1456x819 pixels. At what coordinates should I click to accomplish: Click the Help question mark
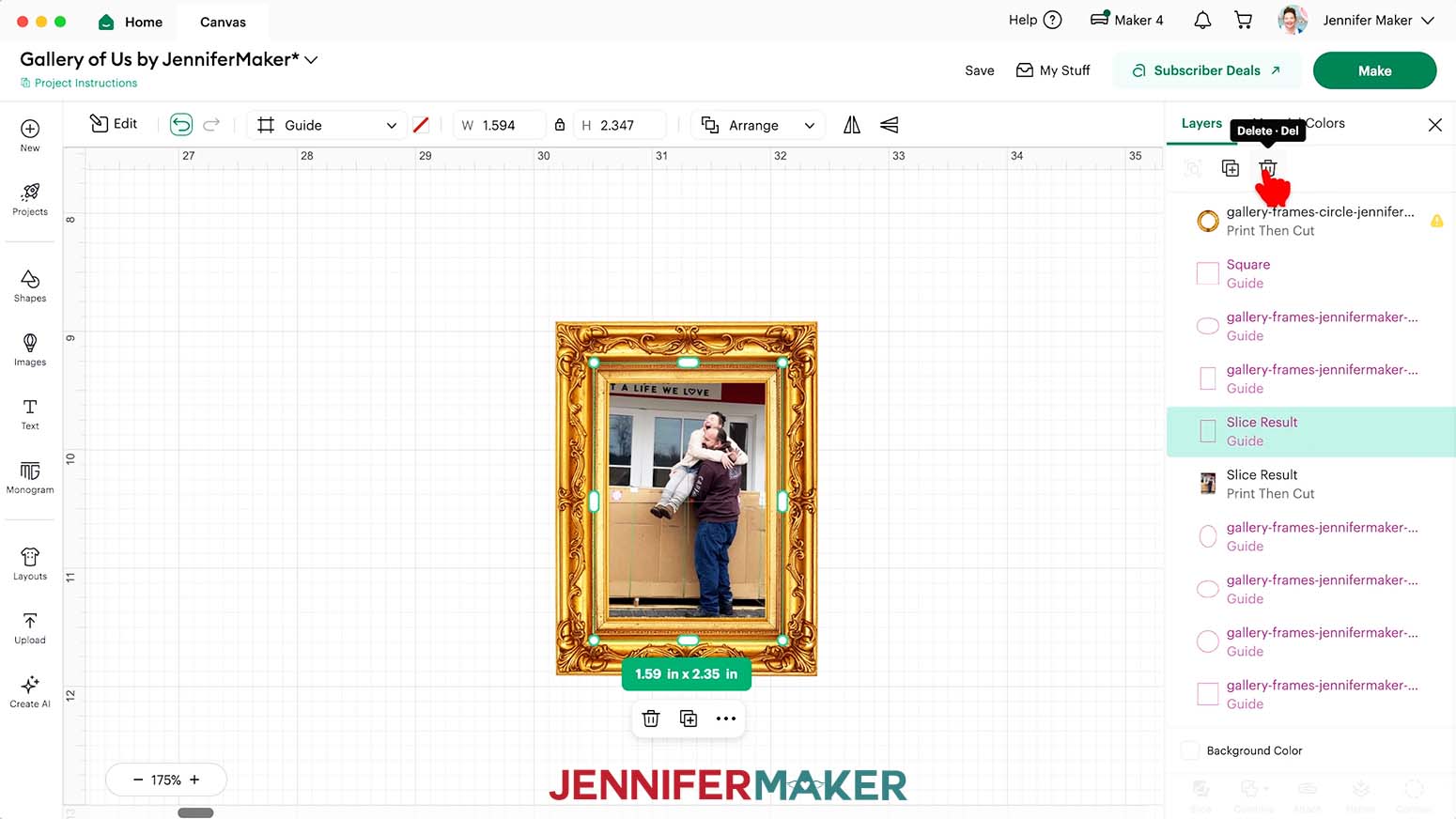pyautogui.click(x=1053, y=20)
